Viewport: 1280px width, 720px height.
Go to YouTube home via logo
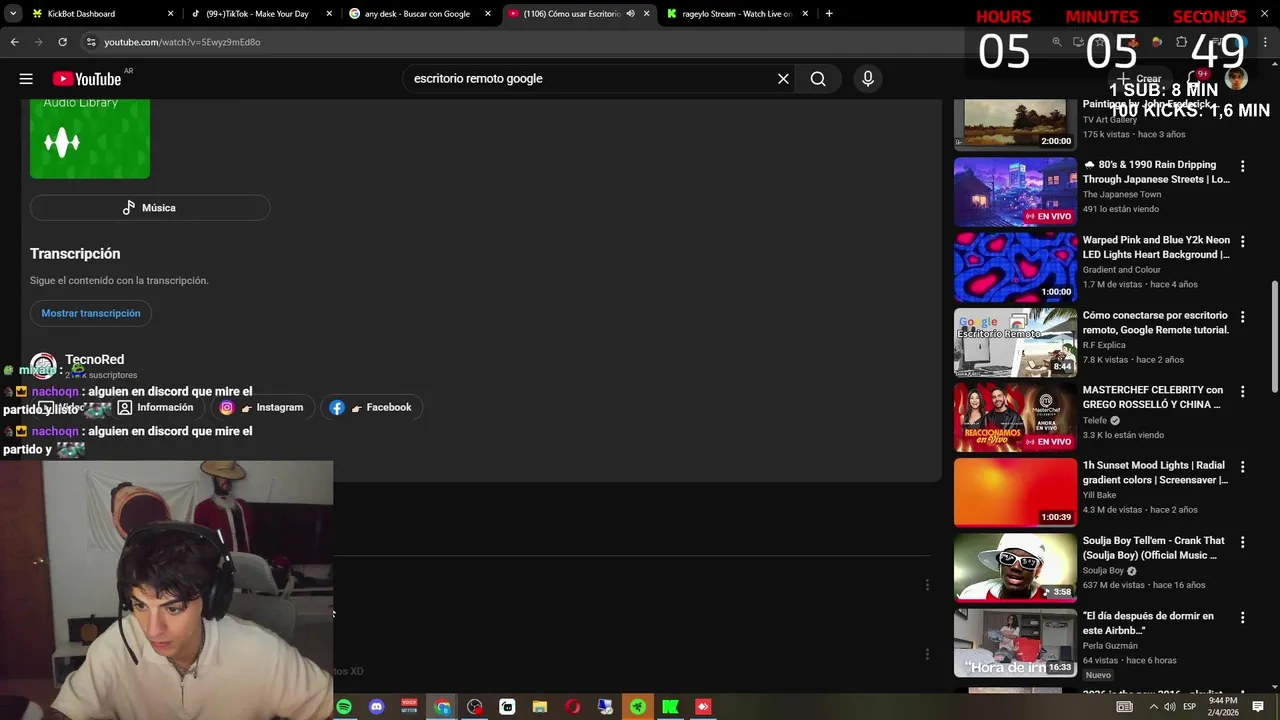click(x=87, y=79)
